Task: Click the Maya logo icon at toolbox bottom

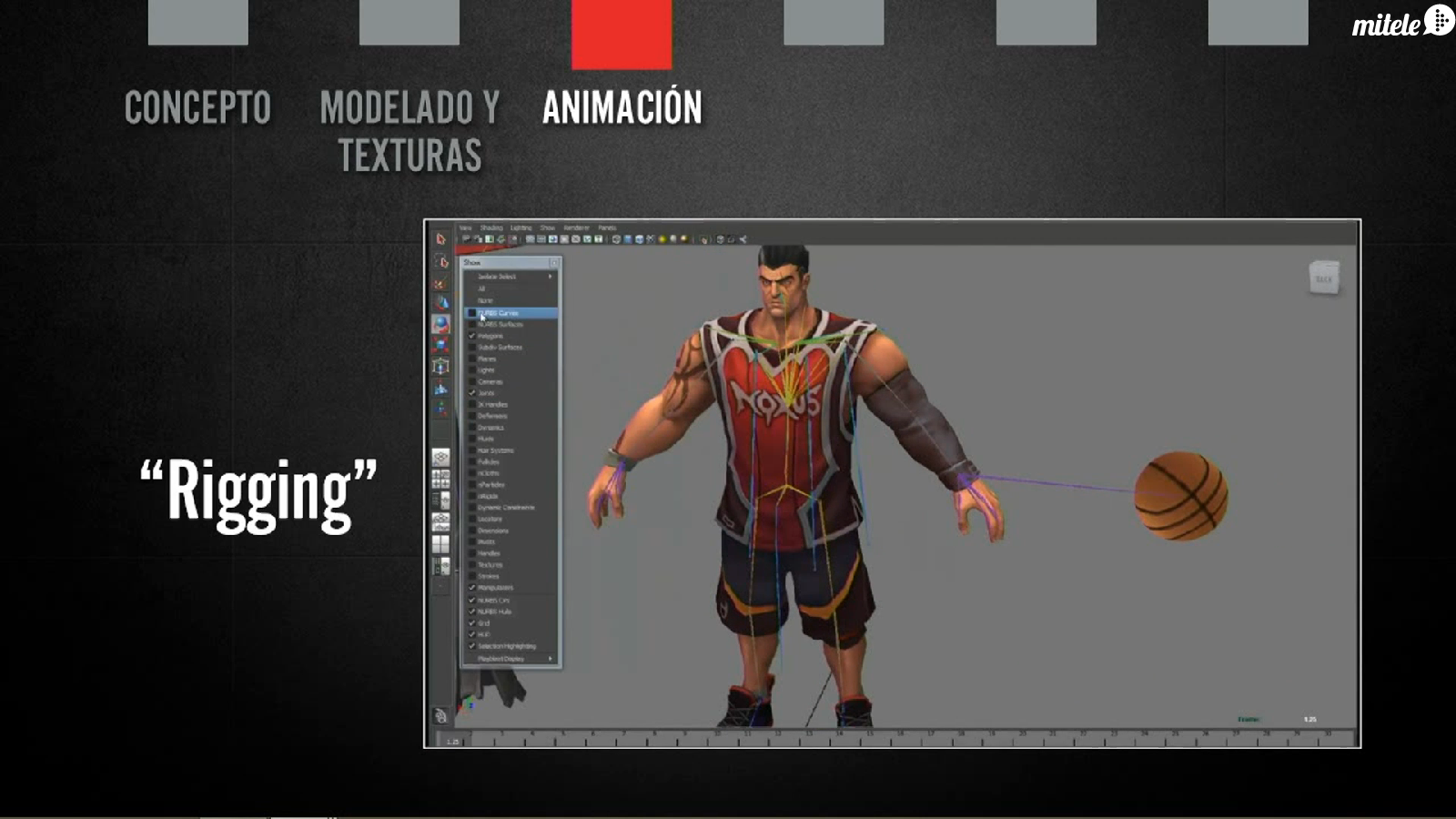Action: [440, 716]
